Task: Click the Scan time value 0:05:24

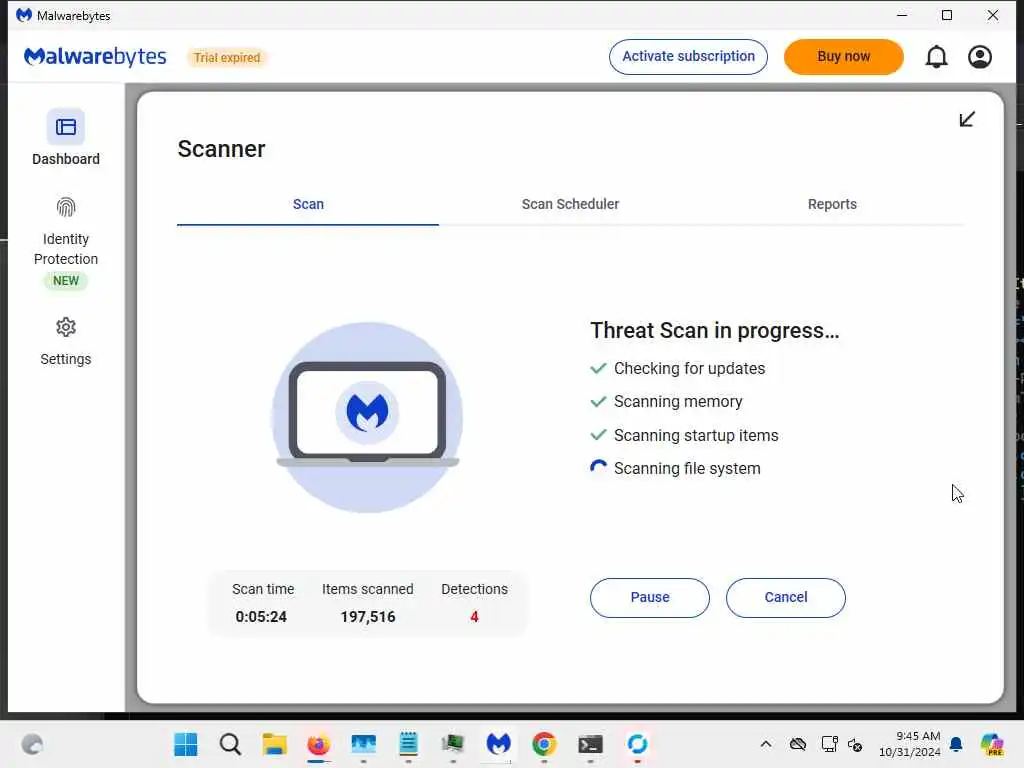Action: 261,616
